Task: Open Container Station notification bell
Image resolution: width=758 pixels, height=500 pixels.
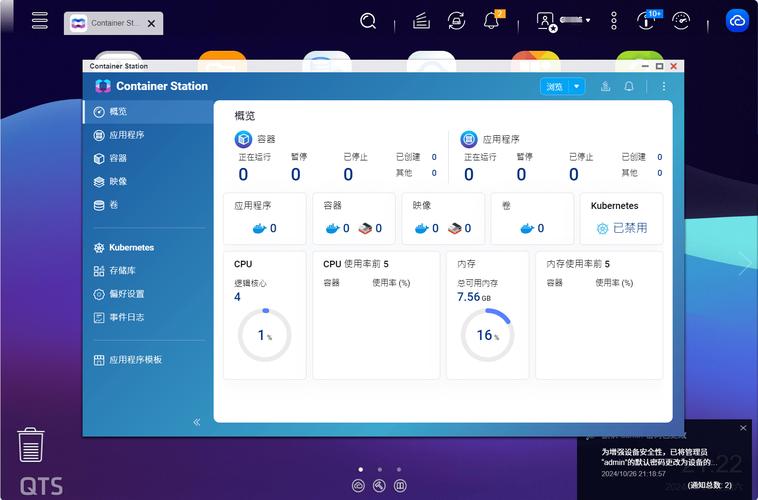Action: click(x=628, y=87)
